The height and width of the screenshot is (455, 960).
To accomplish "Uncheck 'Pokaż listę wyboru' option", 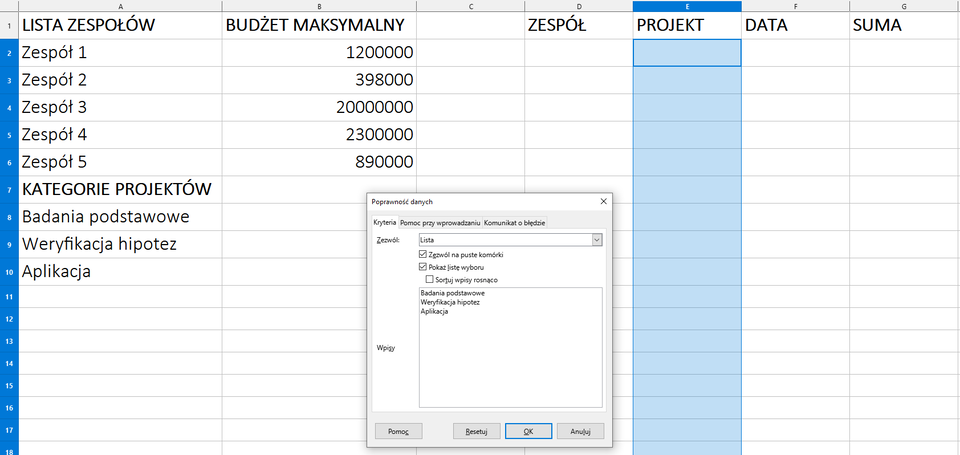I will click(x=423, y=267).
